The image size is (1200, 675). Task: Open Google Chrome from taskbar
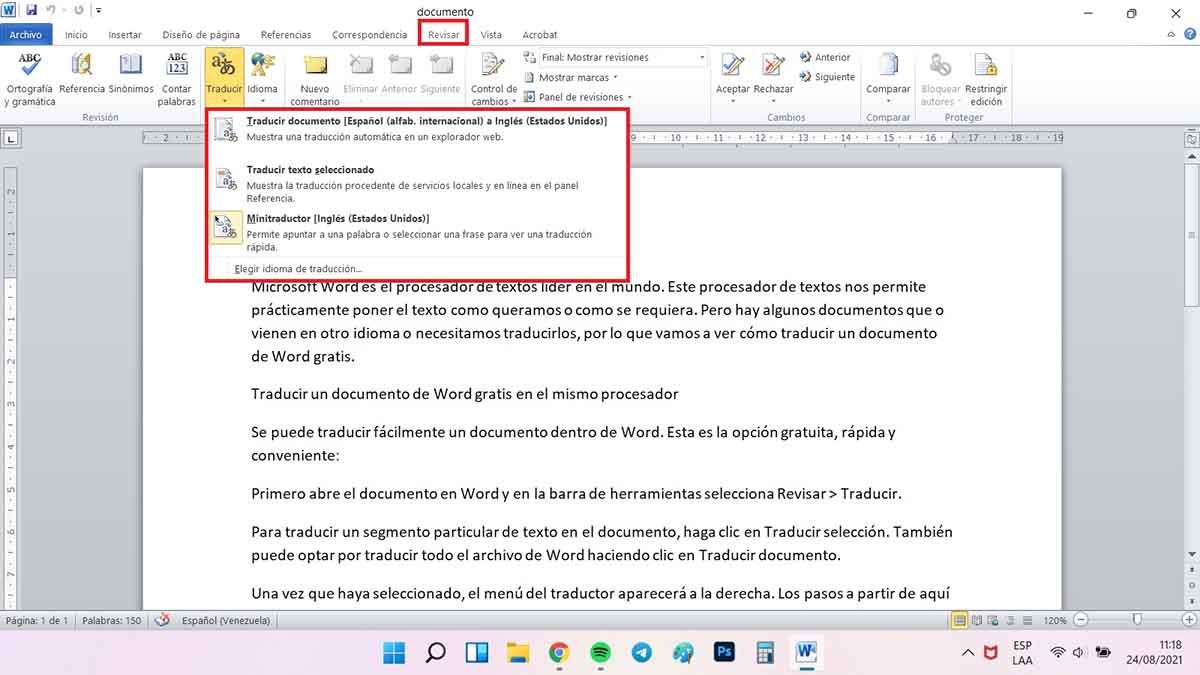tap(559, 653)
